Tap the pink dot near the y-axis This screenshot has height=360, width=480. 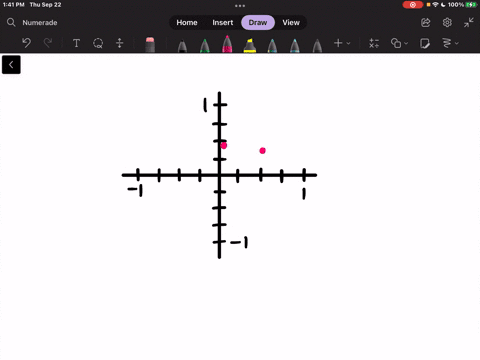click(224, 145)
